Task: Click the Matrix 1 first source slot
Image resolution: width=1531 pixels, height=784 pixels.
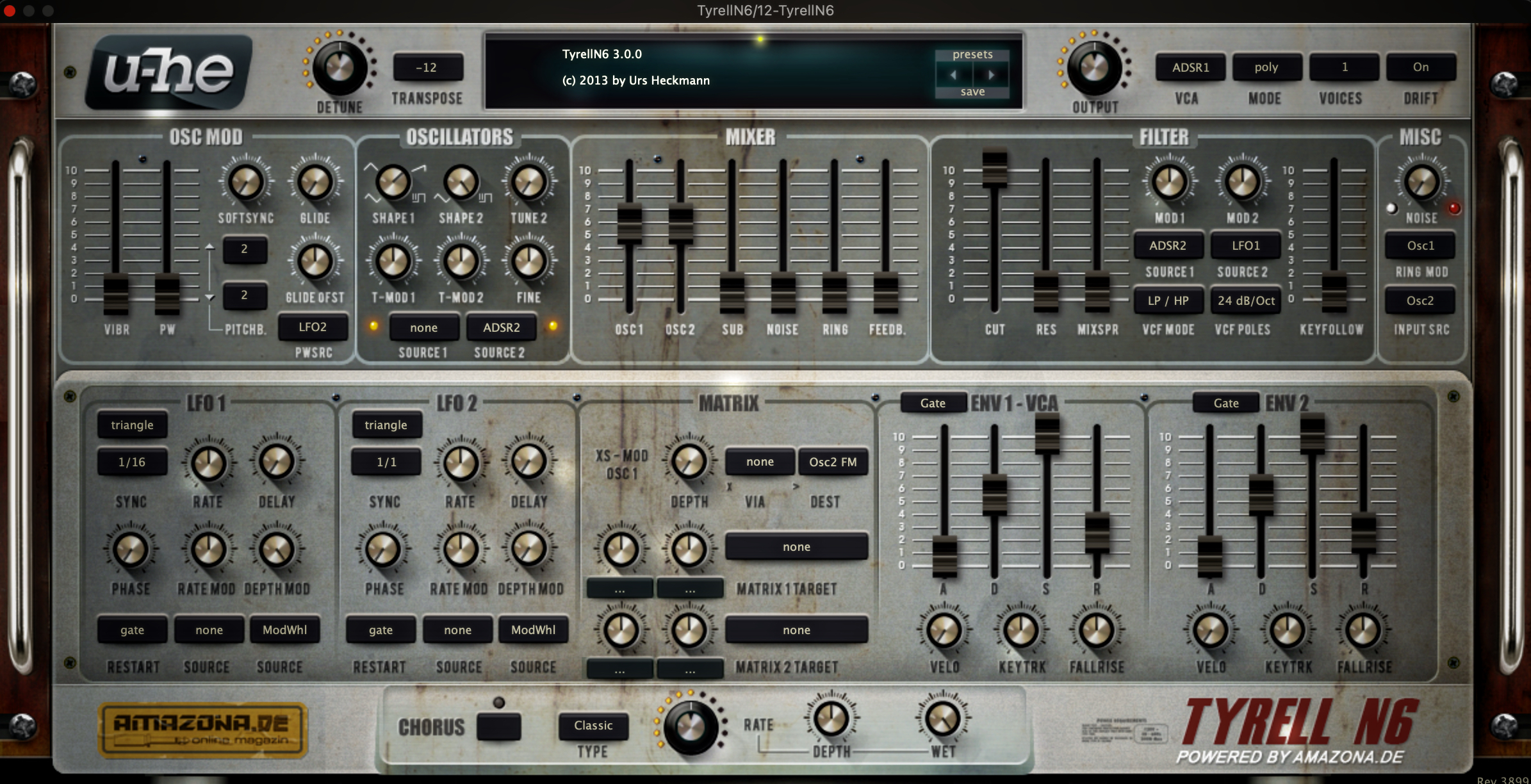Action: pyautogui.click(x=620, y=589)
